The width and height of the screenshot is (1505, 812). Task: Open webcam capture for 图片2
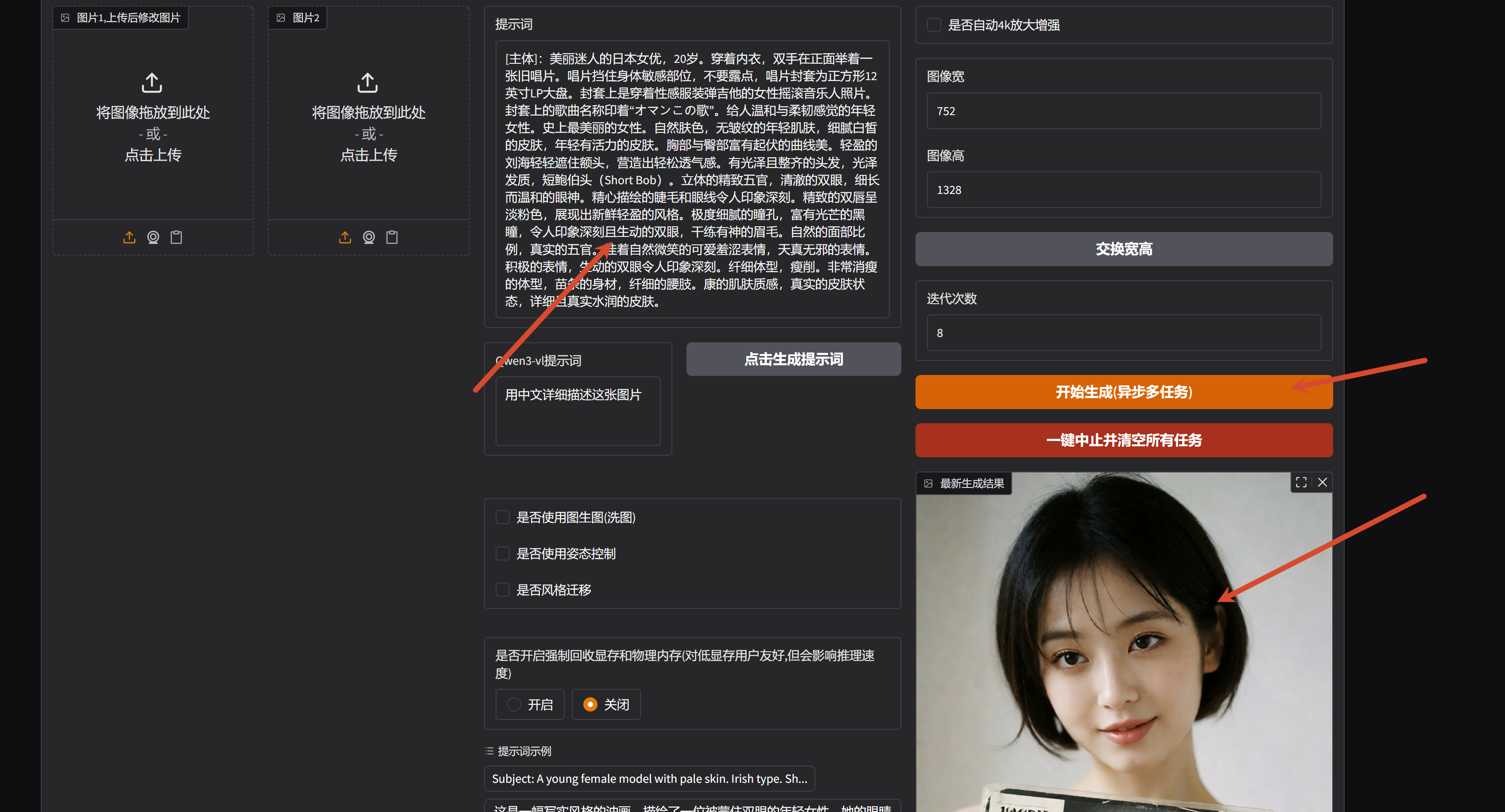coord(368,237)
